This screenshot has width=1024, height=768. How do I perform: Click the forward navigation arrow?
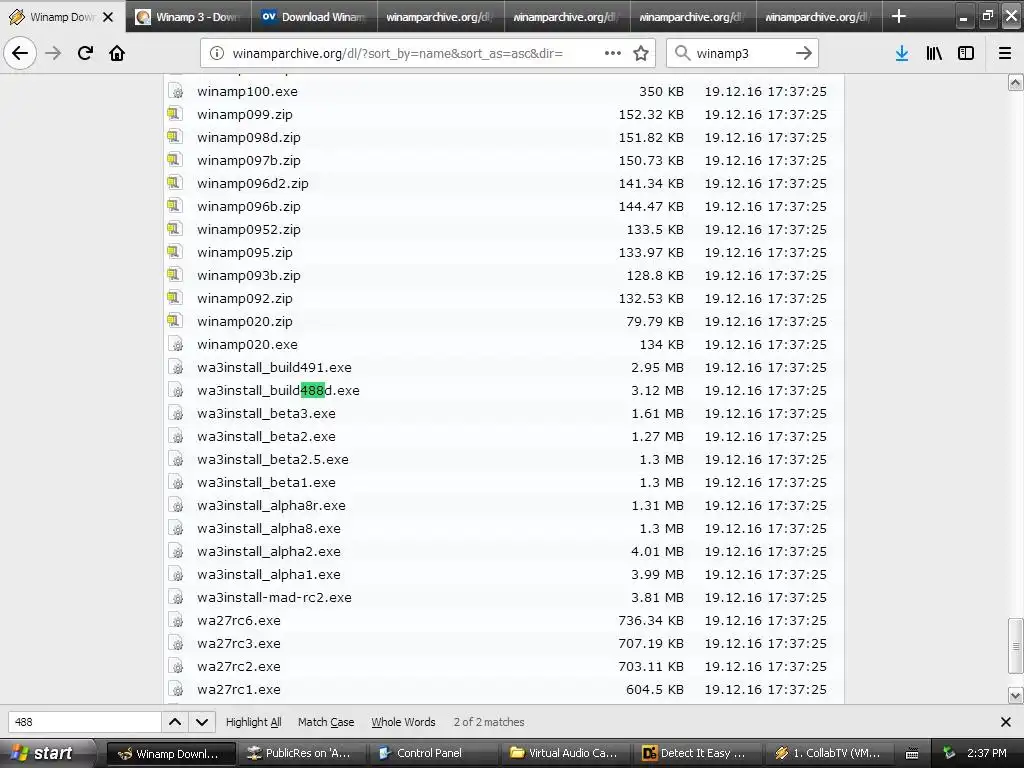pyautogui.click(x=53, y=53)
